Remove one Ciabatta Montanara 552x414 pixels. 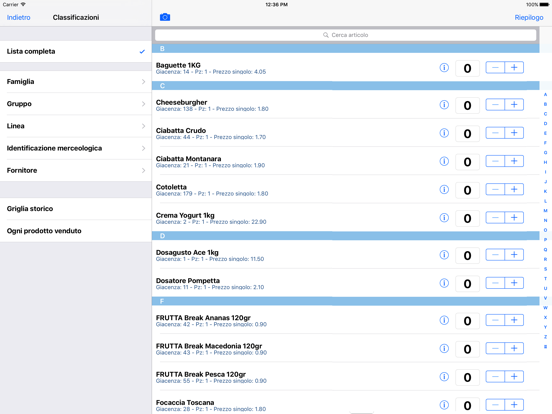tap(495, 161)
